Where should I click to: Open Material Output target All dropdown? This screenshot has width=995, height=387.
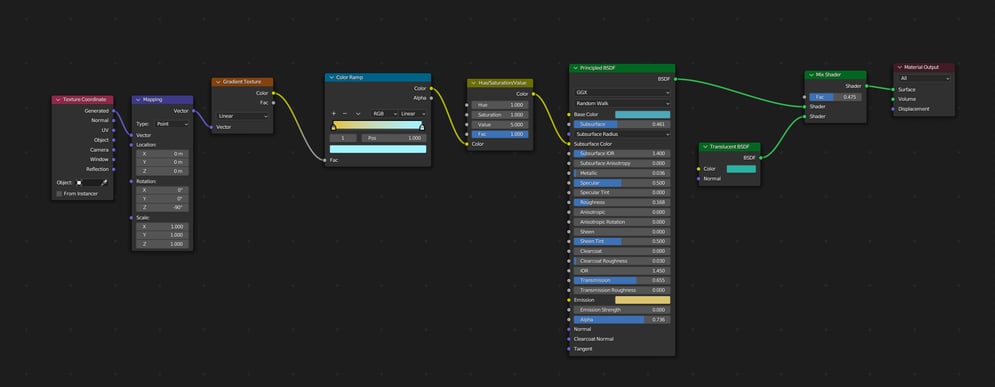tap(924, 78)
